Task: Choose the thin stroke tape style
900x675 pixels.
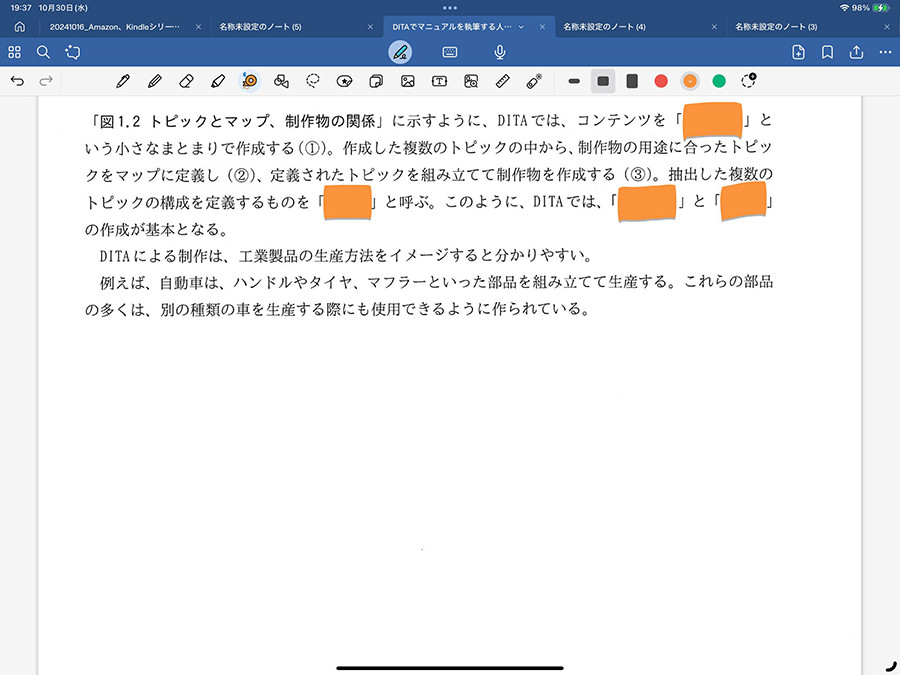Action: pos(574,81)
